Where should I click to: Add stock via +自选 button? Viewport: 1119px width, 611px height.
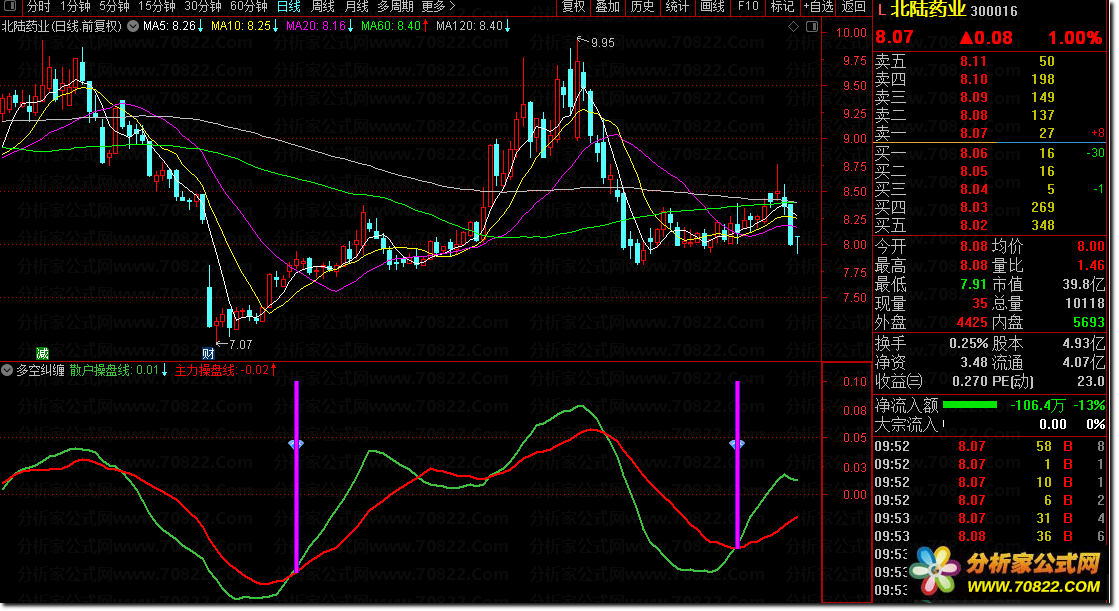coord(818,6)
